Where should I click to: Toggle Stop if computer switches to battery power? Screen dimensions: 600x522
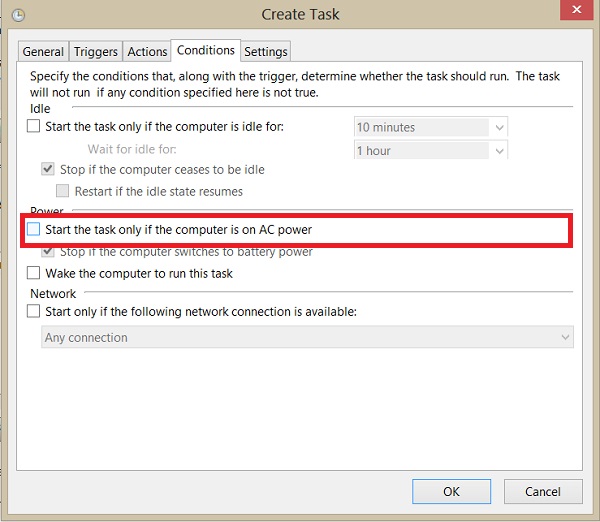coord(48,251)
